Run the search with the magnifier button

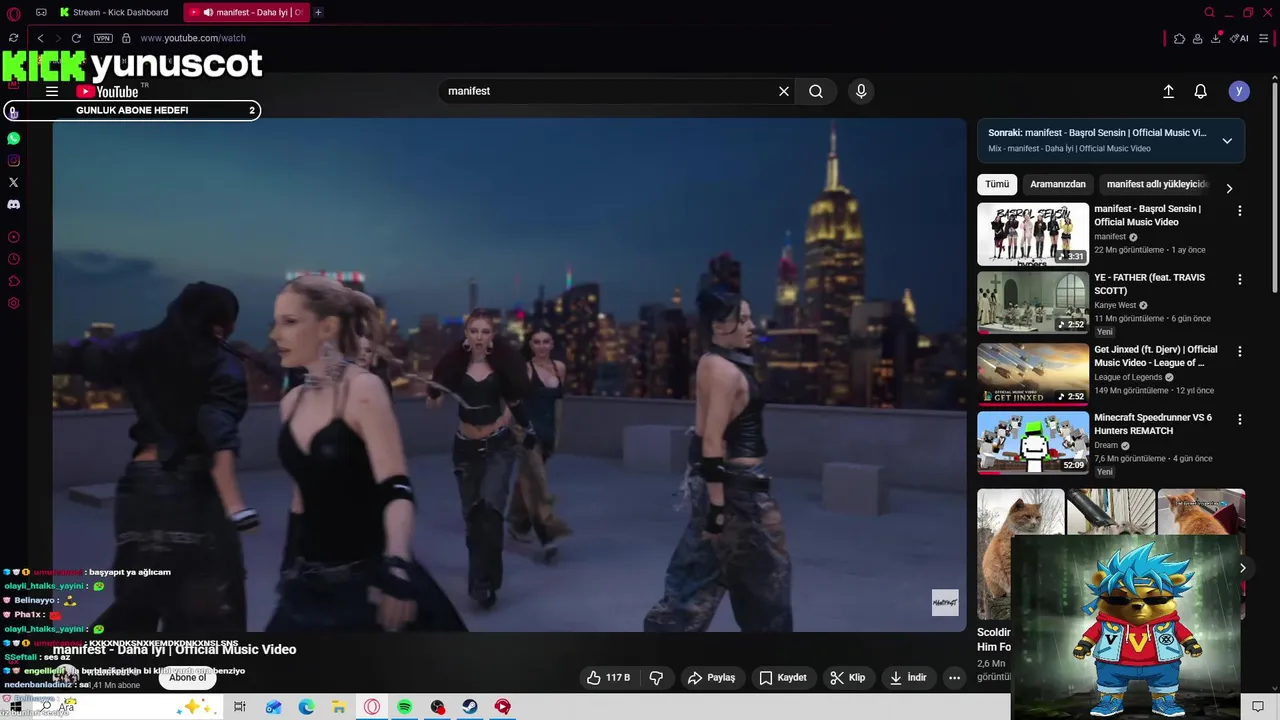click(816, 91)
